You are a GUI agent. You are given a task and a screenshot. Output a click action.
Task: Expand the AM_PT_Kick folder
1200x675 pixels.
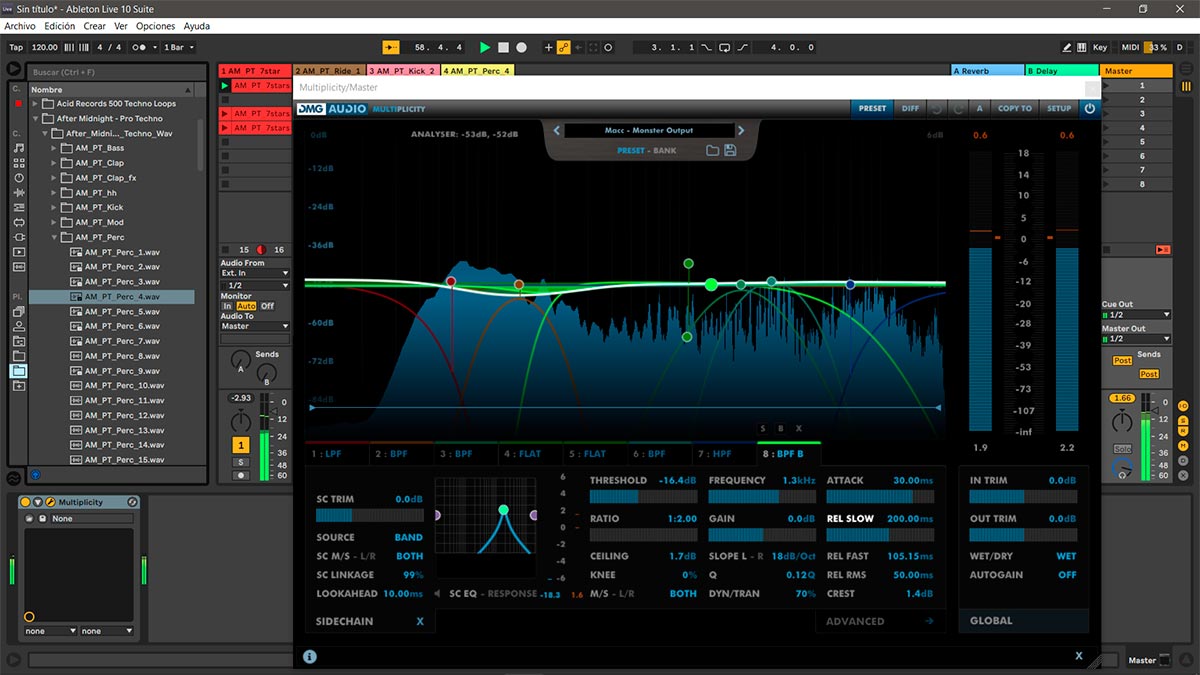(55, 207)
